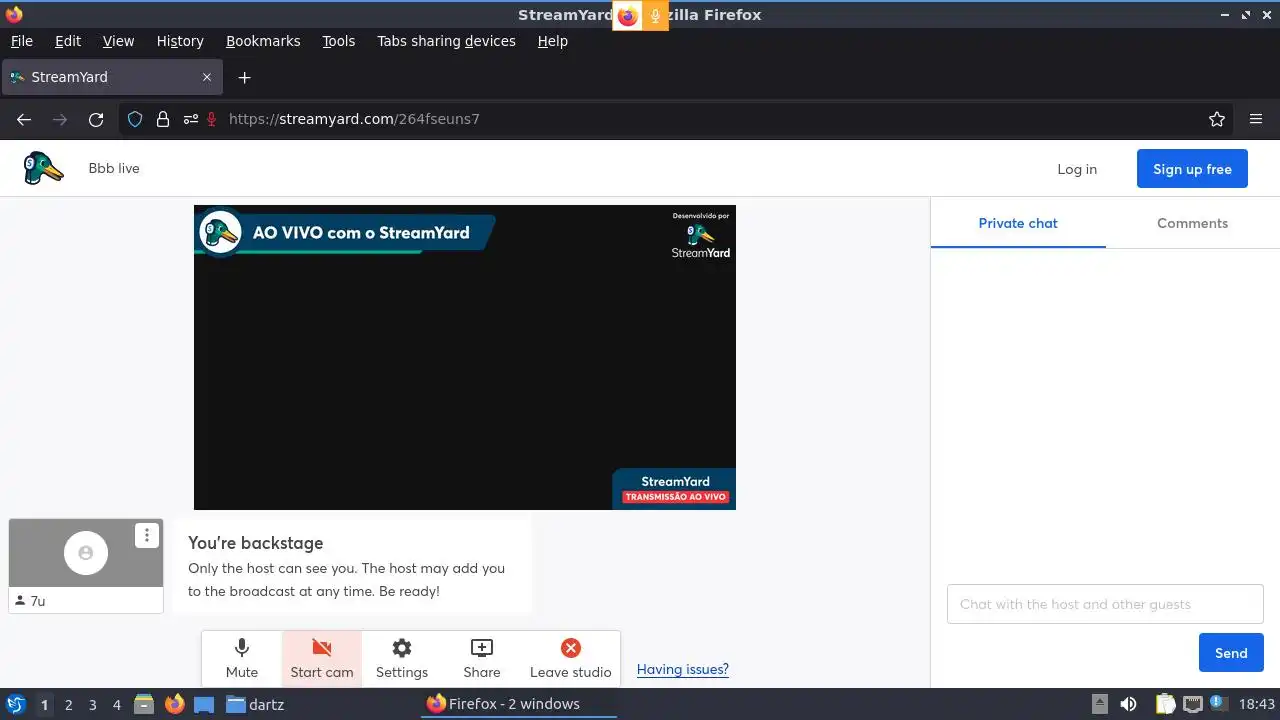Image resolution: width=1280 pixels, height=720 pixels.
Task: Send the chat message
Action: 1231,653
